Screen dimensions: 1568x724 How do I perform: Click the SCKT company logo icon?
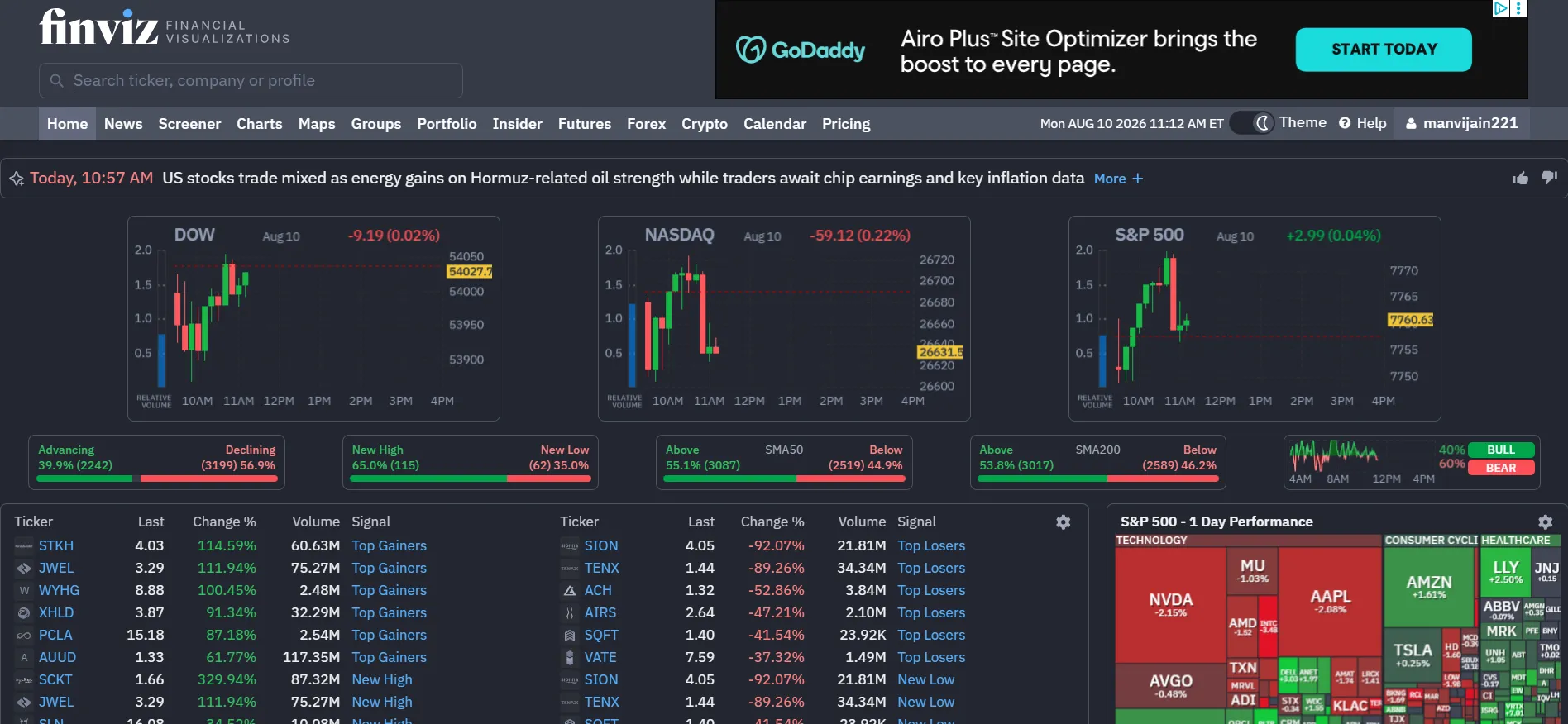pos(24,680)
